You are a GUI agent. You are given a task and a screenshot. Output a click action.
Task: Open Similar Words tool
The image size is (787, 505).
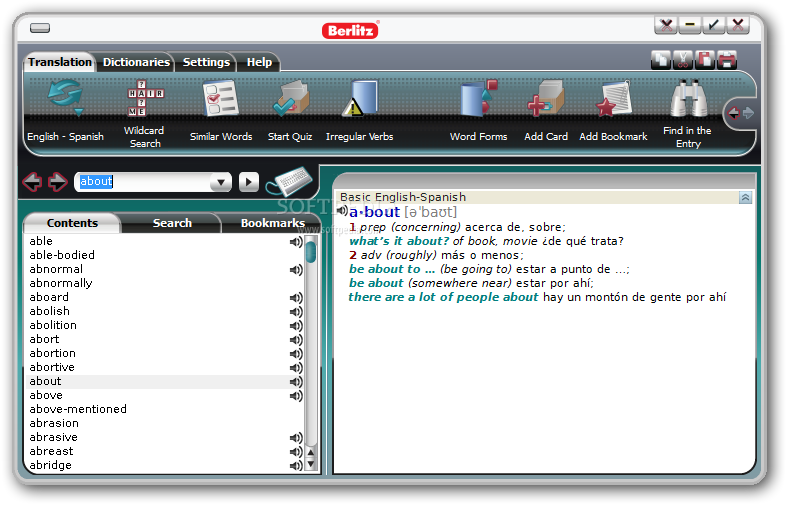point(220,97)
